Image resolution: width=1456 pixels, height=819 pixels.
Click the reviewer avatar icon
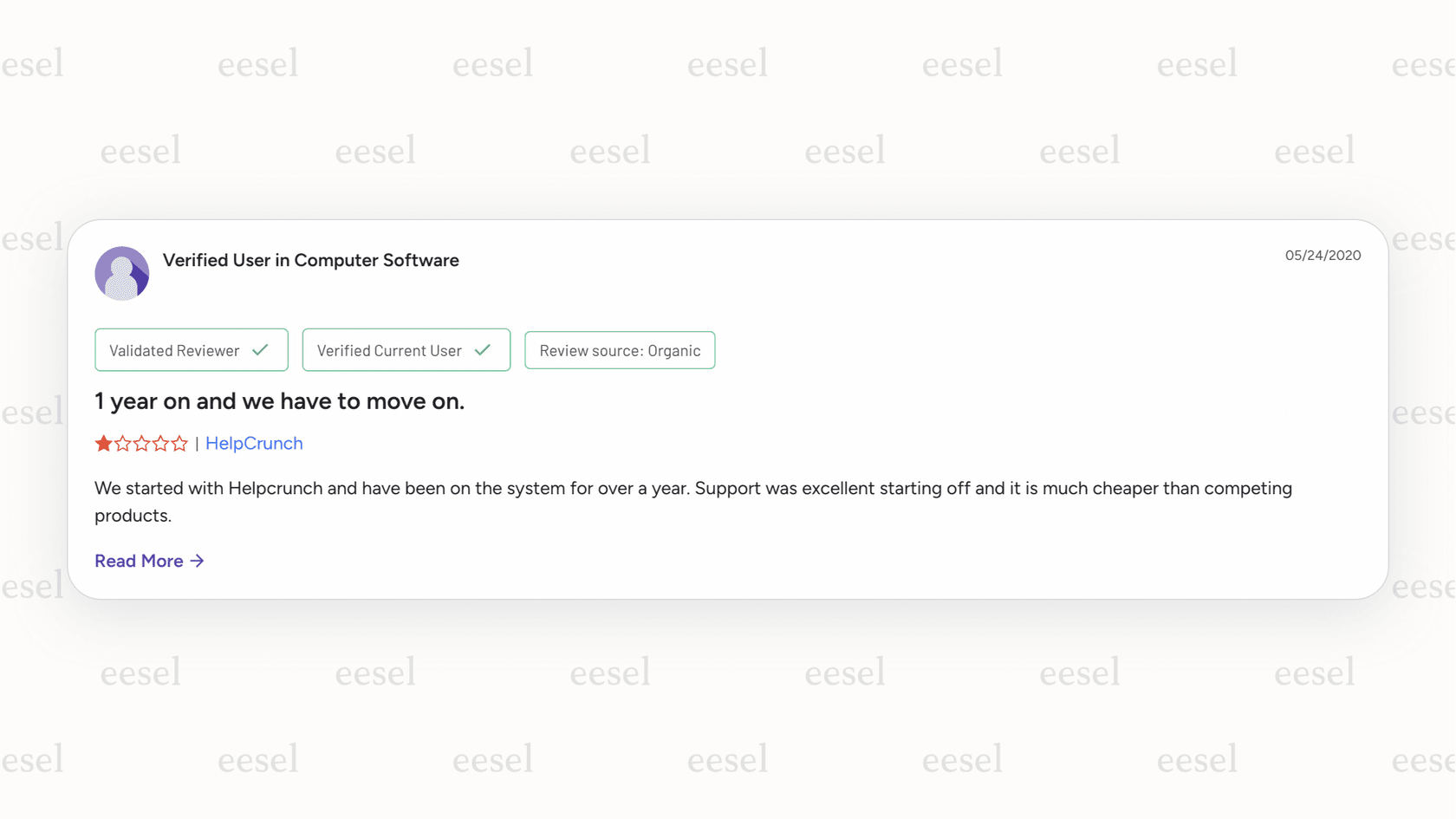pyautogui.click(x=121, y=272)
